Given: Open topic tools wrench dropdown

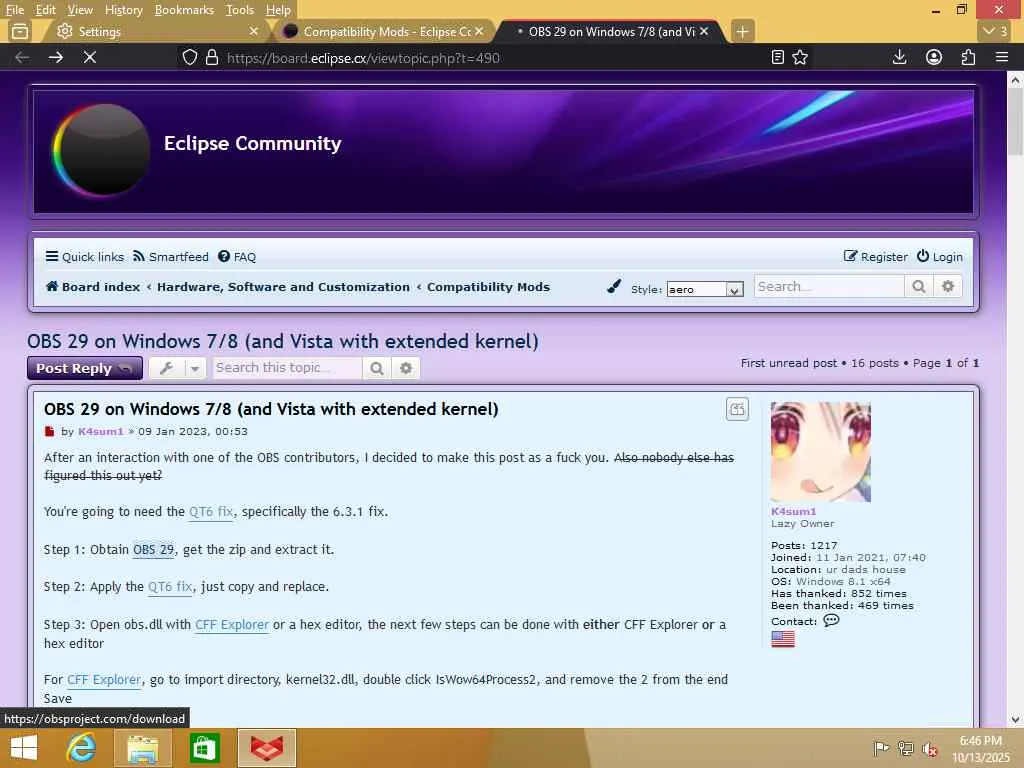Looking at the screenshot, I should [x=177, y=368].
